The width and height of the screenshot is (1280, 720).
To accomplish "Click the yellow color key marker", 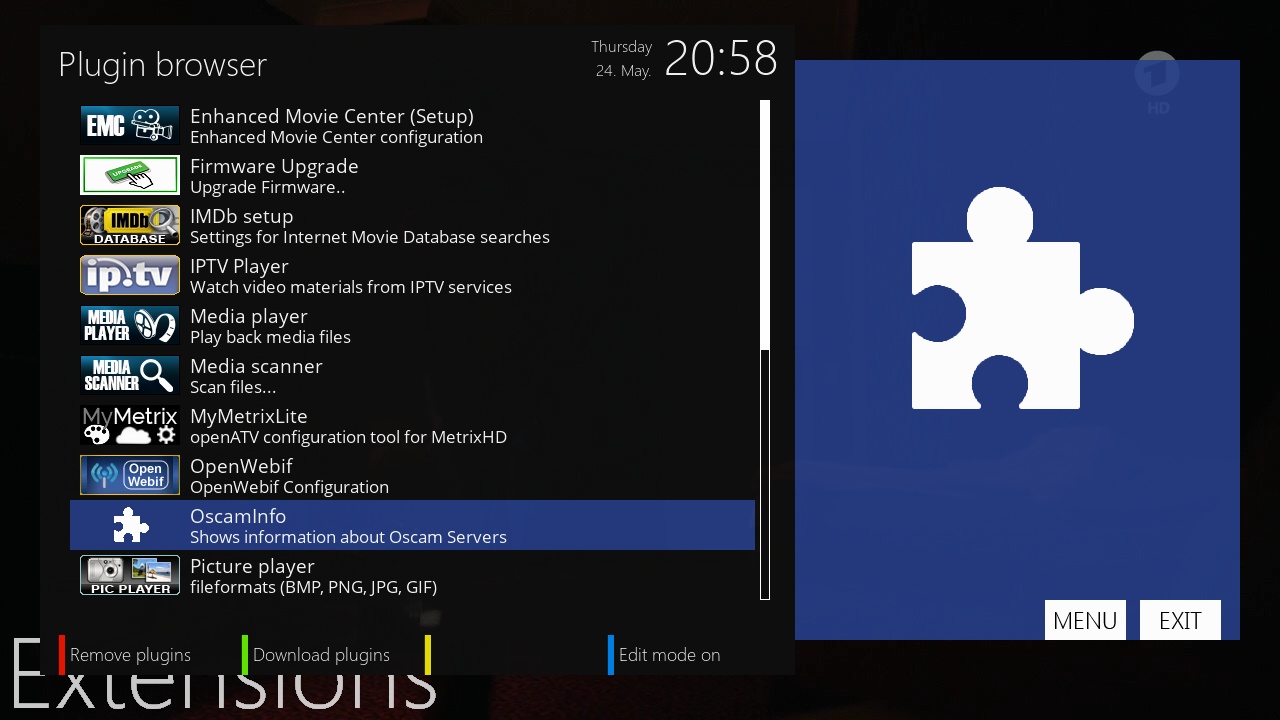I will 428,655.
